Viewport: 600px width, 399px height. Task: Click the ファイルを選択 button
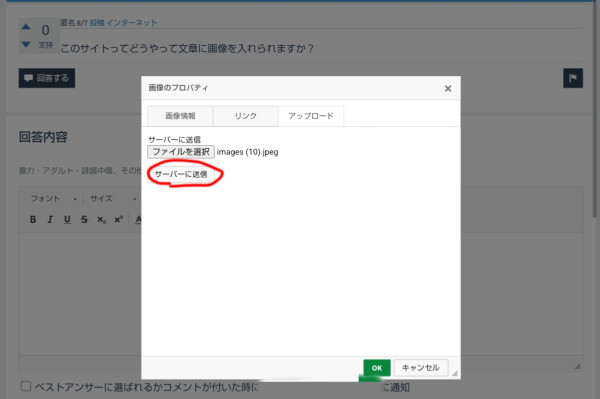pyautogui.click(x=181, y=152)
